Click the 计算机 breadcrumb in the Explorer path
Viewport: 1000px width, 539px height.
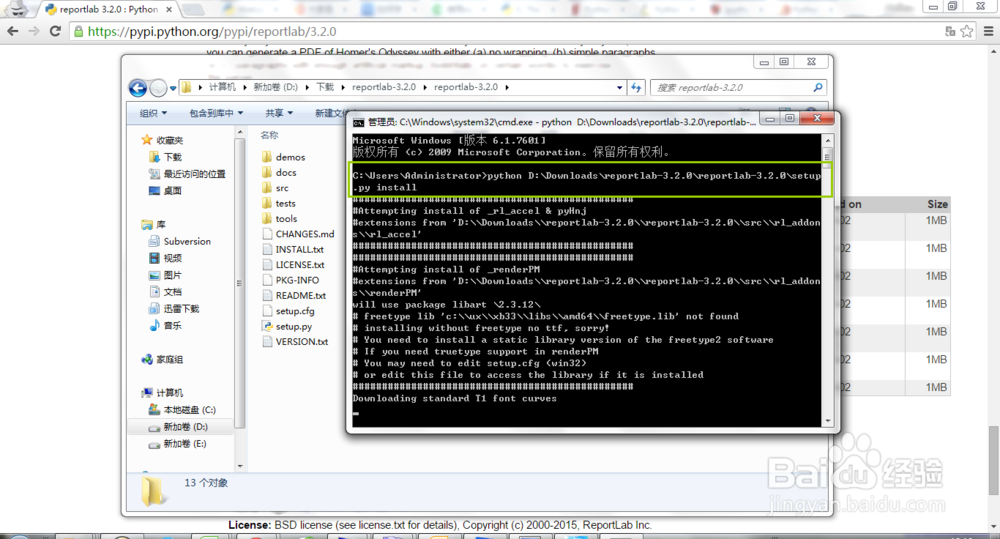point(222,87)
